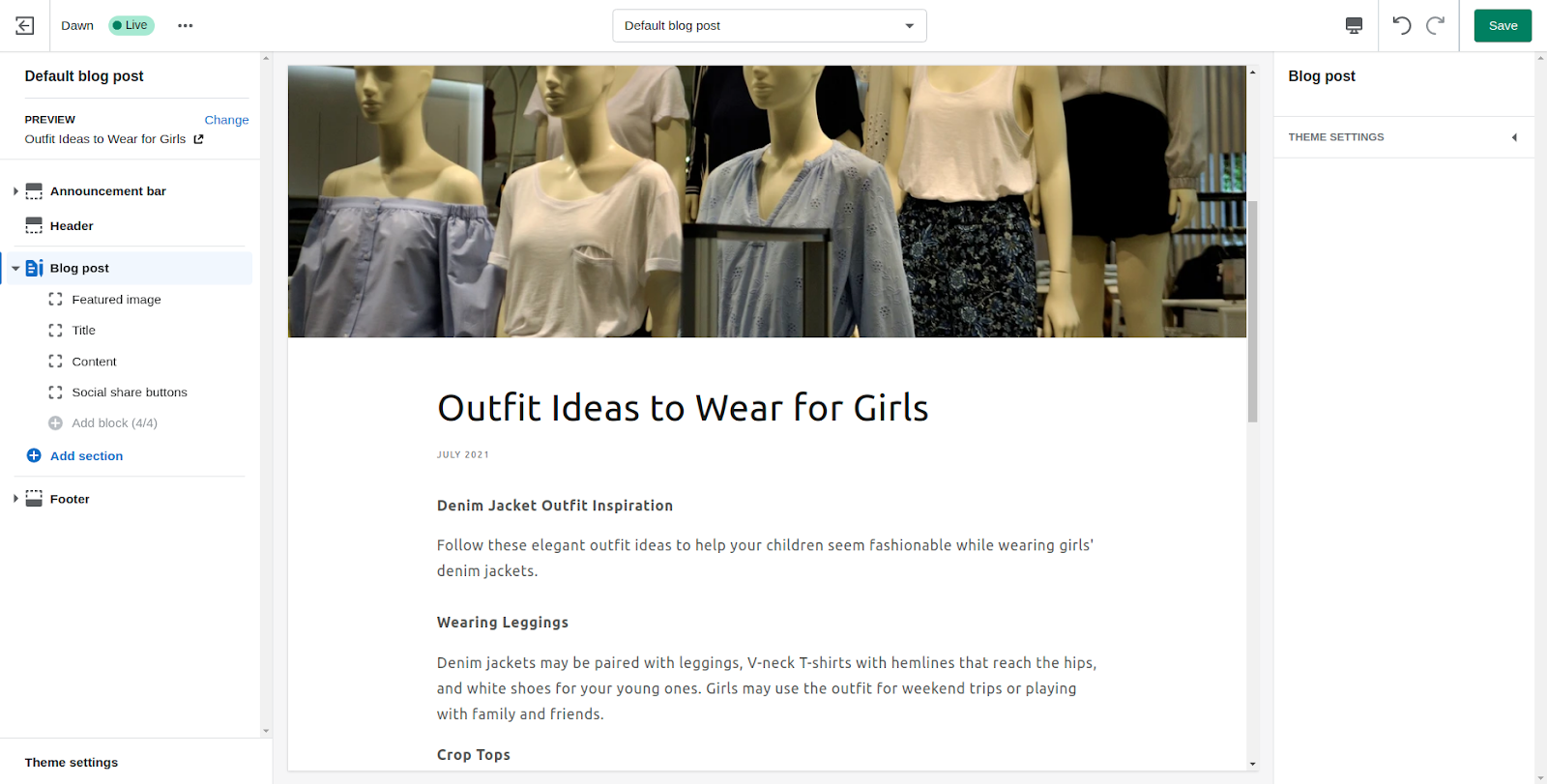Click the Content block bracket icon
Screen dimensions: 1547x784
pyautogui.click(x=55, y=362)
